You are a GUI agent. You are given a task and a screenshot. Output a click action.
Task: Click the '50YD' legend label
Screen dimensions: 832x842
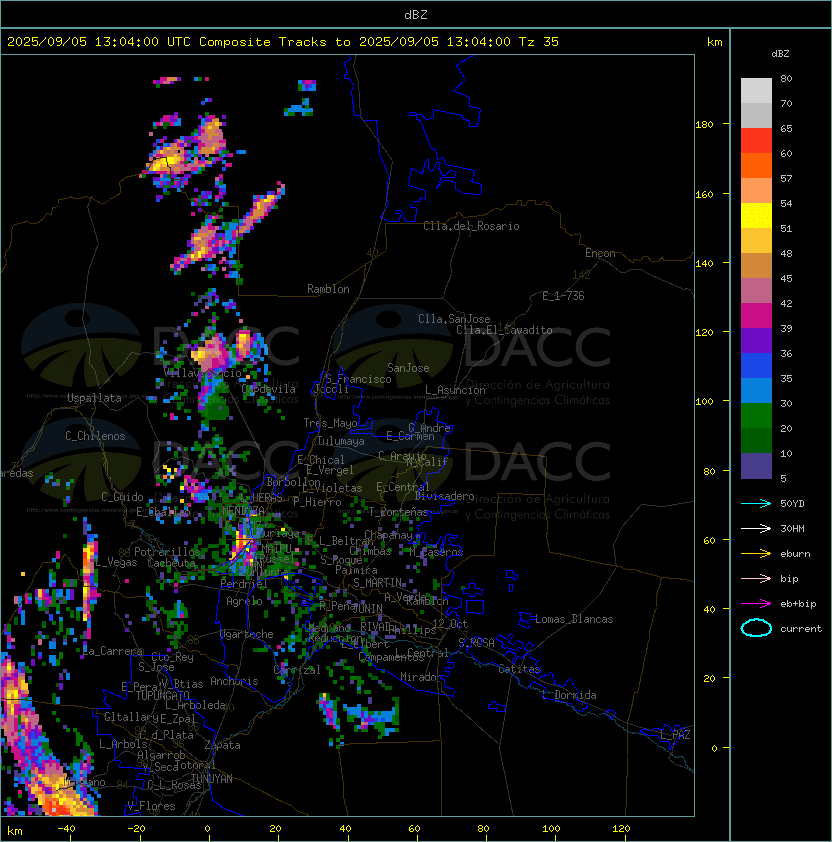[x=792, y=504]
